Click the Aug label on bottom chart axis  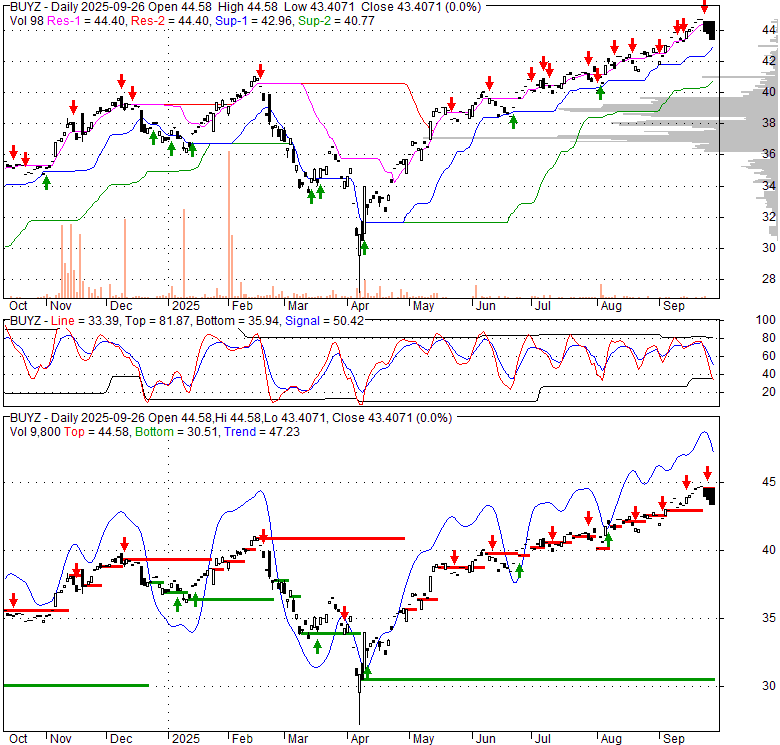tap(611, 739)
